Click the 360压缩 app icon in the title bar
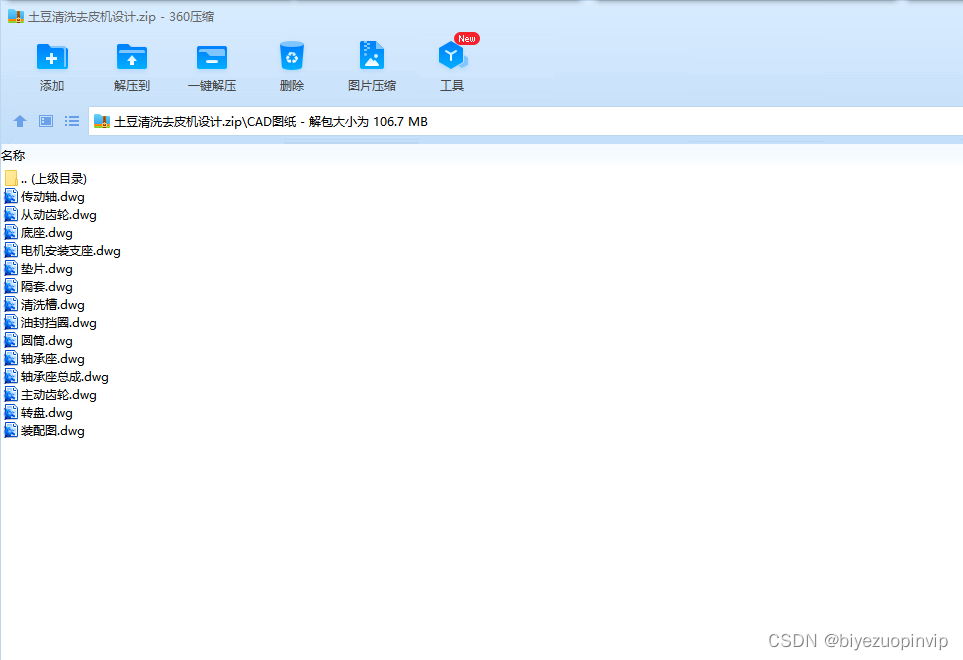The height and width of the screenshot is (660, 963). pyautogui.click(x=15, y=16)
